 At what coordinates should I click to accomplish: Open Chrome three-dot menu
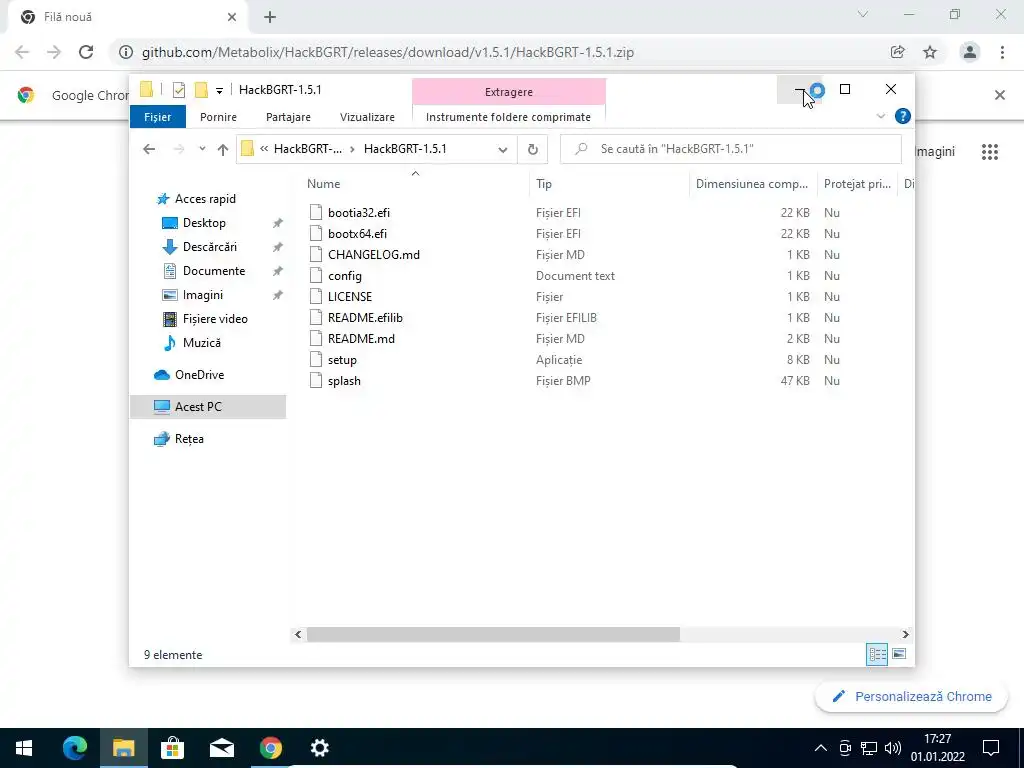point(1002,52)
